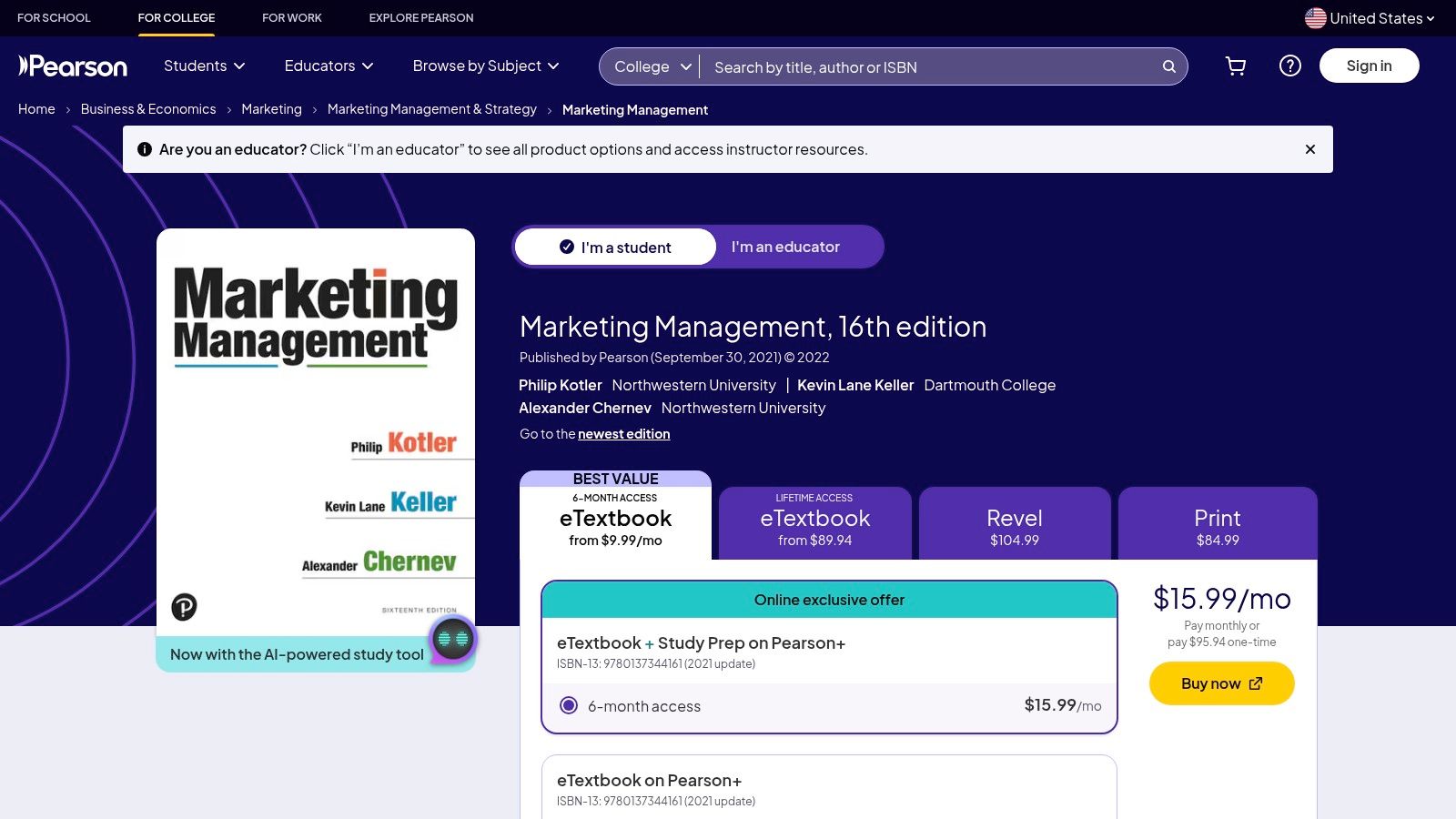Select the Print $84.99 tab
The height and width of the screenshot is (819, 1456).
[x=1218, y=523]
